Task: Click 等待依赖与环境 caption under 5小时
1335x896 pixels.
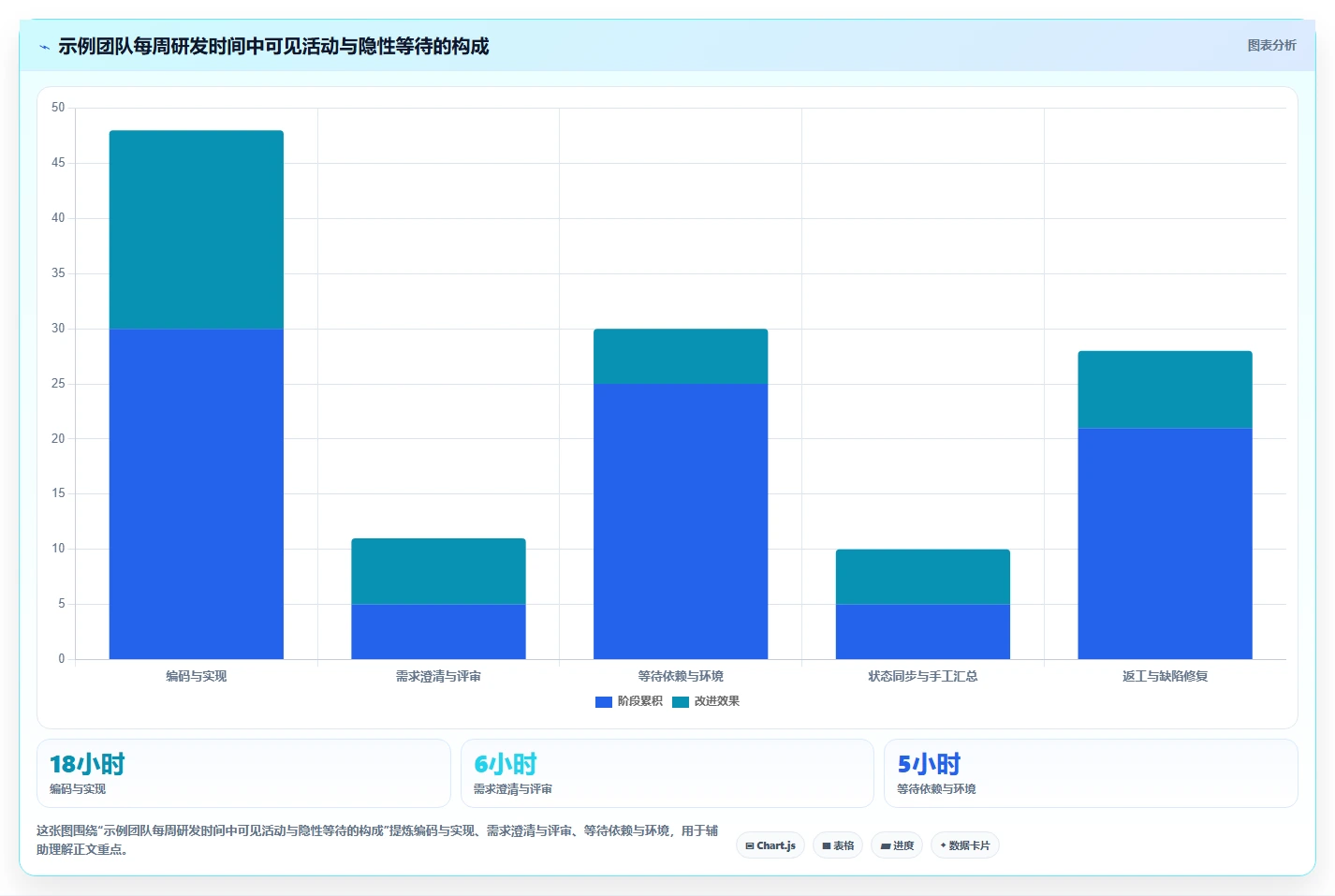Action: 936,789
